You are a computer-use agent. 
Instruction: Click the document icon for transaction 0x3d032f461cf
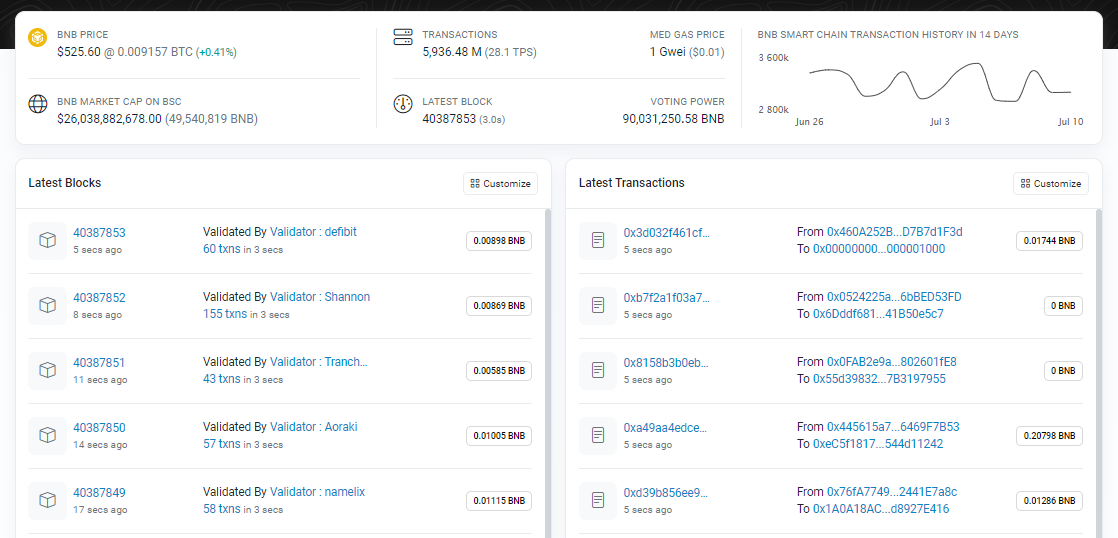(x=598, y=241)
